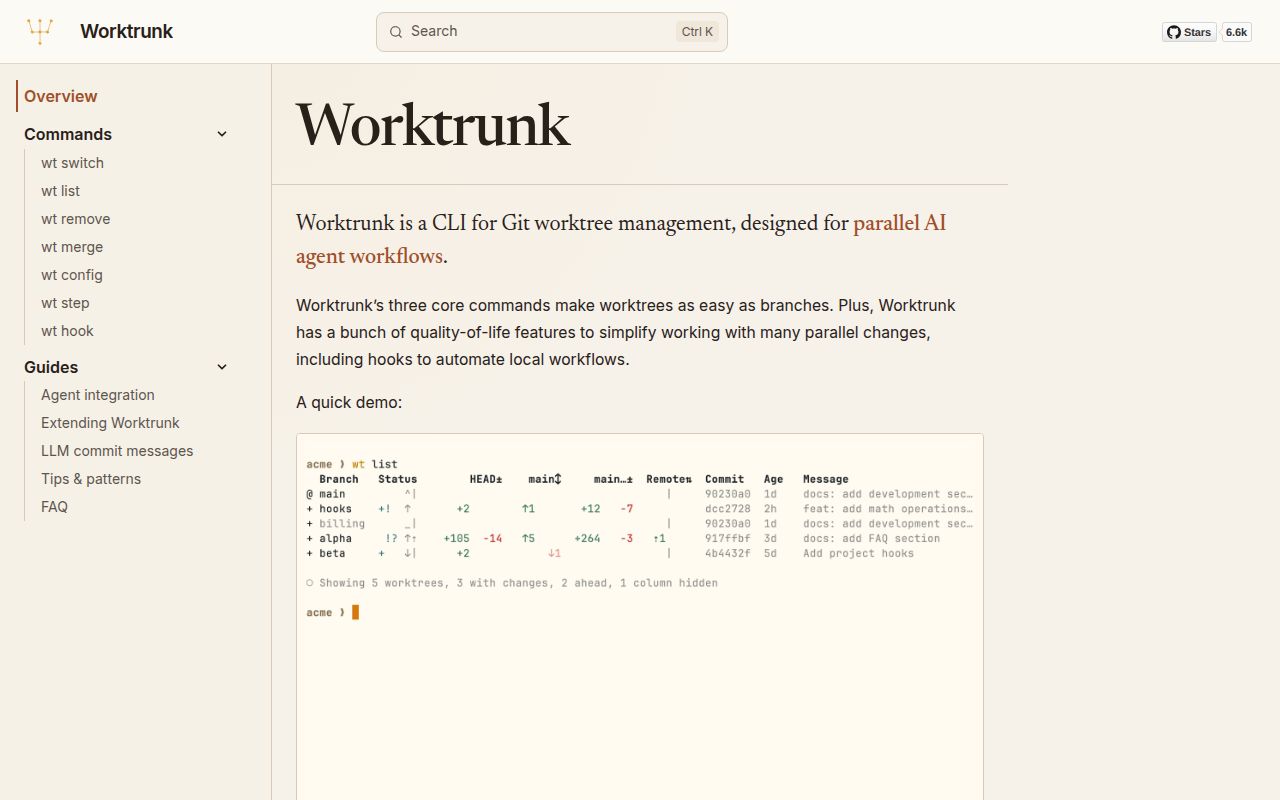Open the LLM commit messages guide

coord(117,451)
